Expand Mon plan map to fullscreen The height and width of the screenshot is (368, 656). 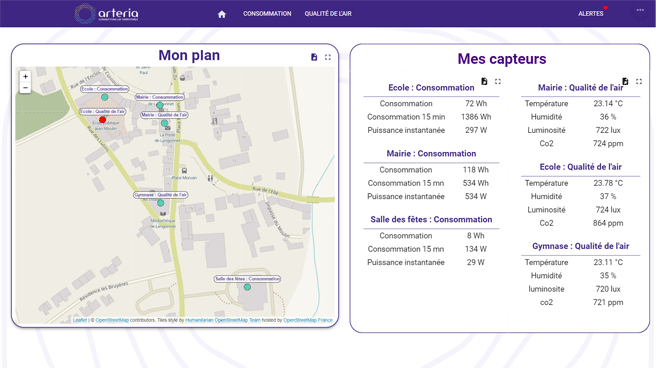point(328,57)
